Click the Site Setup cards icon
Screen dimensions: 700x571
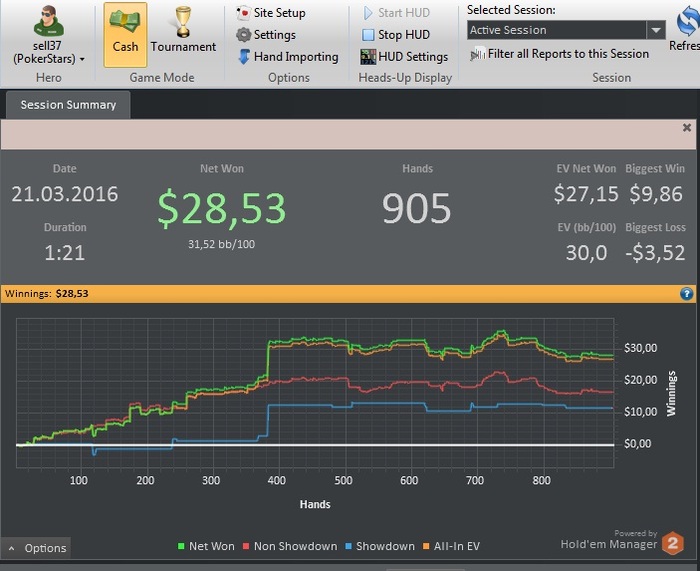click(x=243, y=13)
